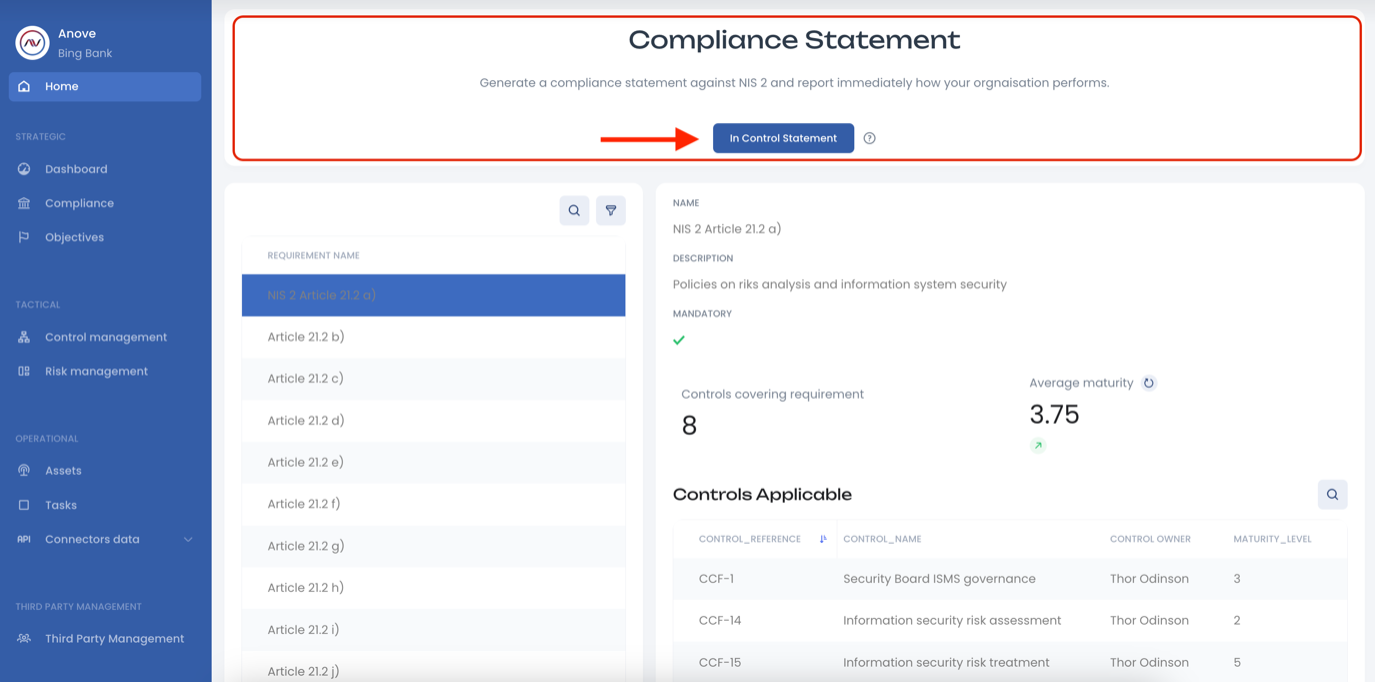Image resolution: width=1375 pixels, height=687 pixels.
Task: Click the help icon beside In Control Statement
Action: point(869,138)
